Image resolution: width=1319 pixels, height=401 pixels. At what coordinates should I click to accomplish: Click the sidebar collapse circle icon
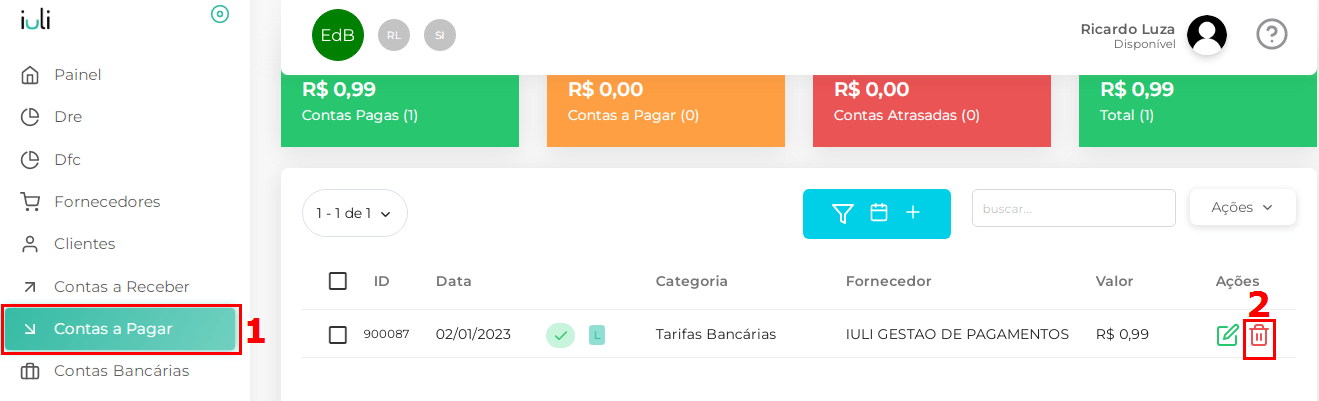point(220,14)
